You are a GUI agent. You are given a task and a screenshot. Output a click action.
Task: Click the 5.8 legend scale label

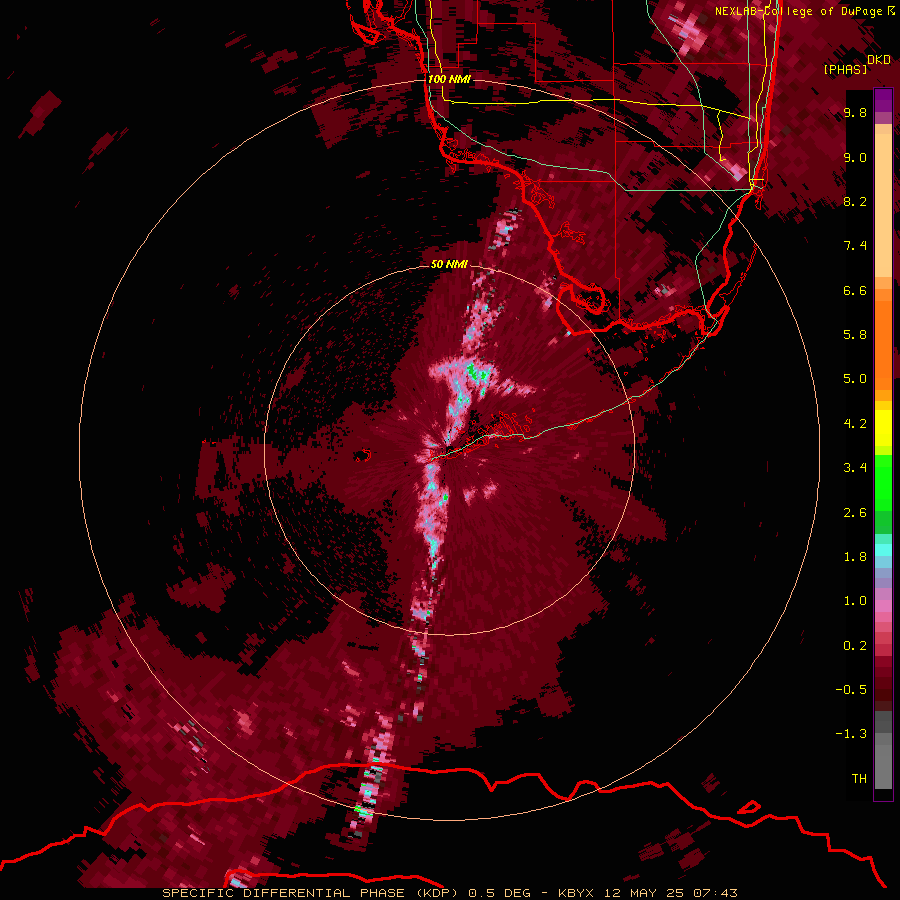[855, 335]
